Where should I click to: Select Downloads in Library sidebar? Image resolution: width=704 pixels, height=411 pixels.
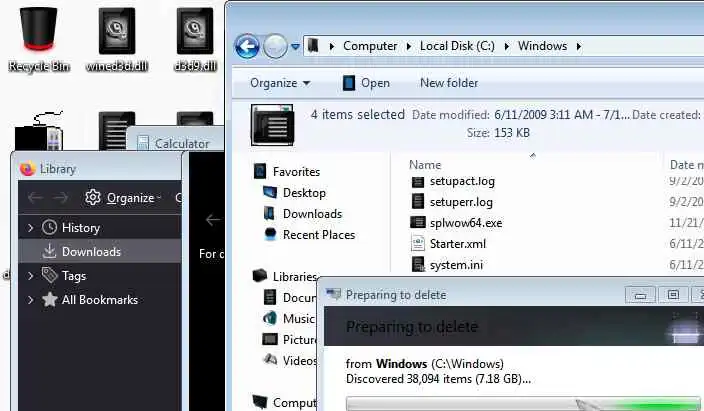point(100,252)
